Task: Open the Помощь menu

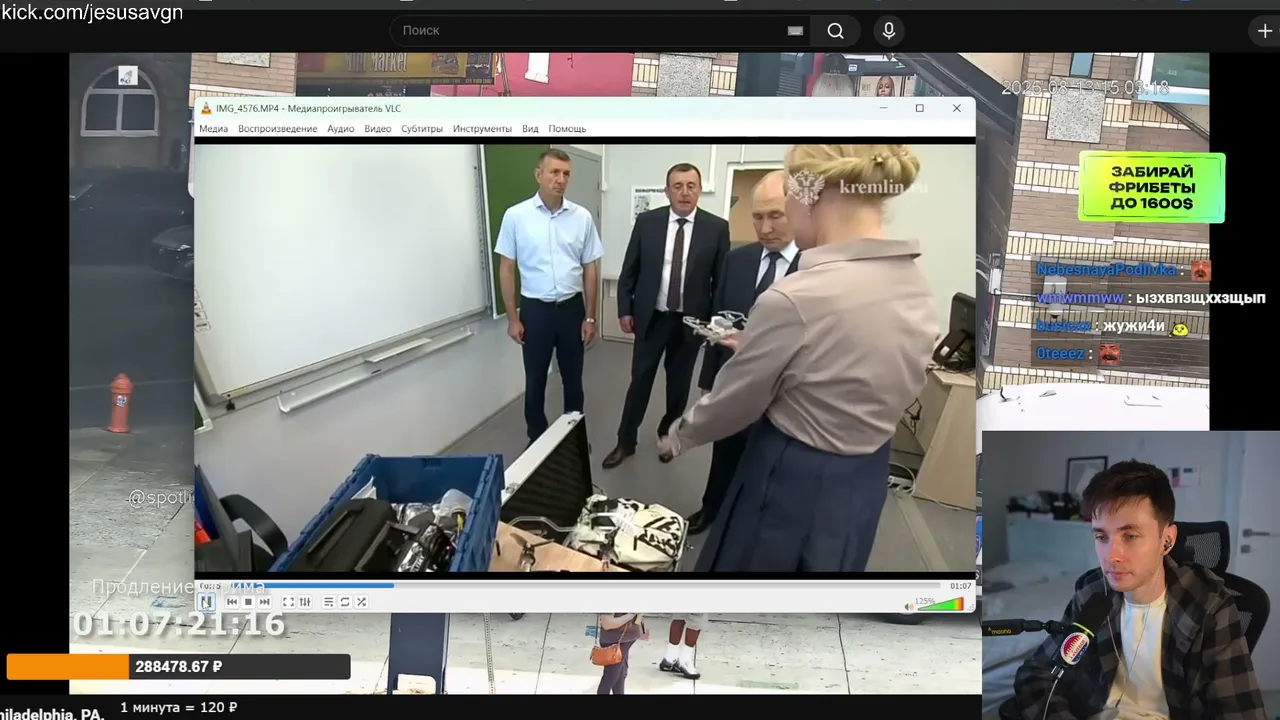Action: coord(567,129)
